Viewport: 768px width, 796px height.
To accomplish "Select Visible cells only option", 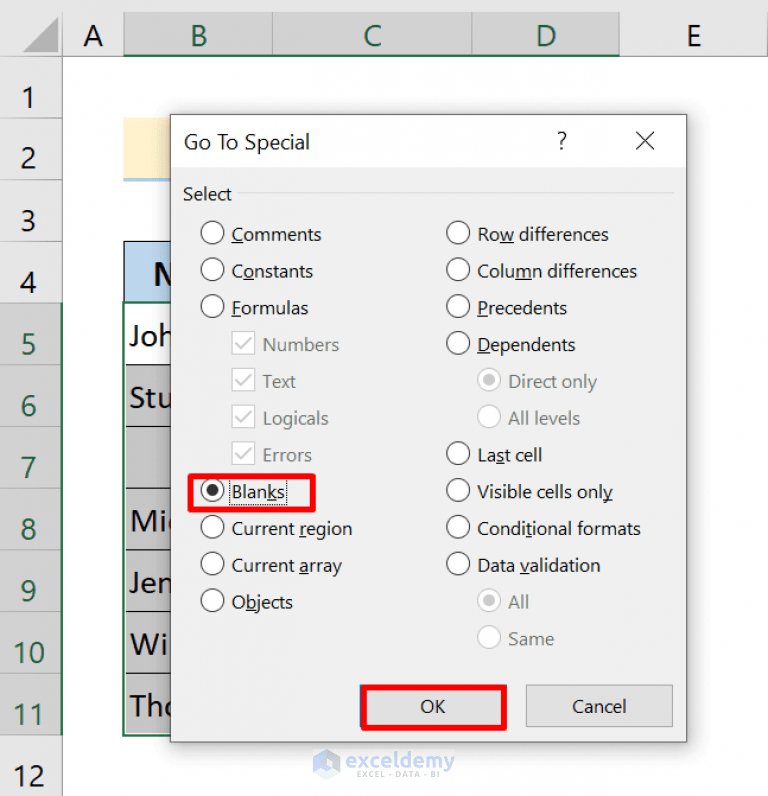I will click(529, 491).
